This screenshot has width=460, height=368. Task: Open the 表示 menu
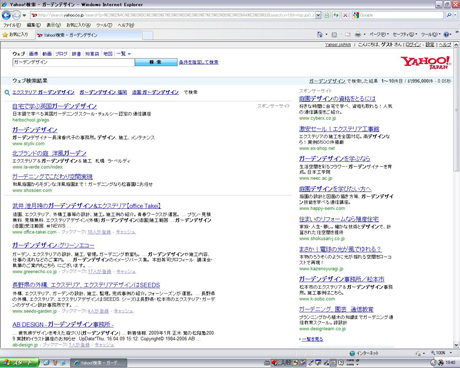[53, 25]
